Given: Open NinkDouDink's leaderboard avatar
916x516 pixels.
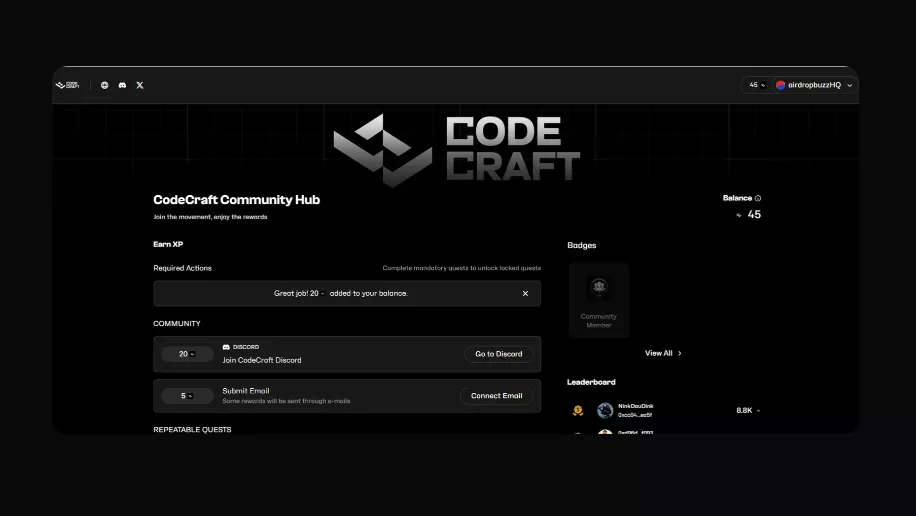Looking at the screenshot, I should pos(605,410).
